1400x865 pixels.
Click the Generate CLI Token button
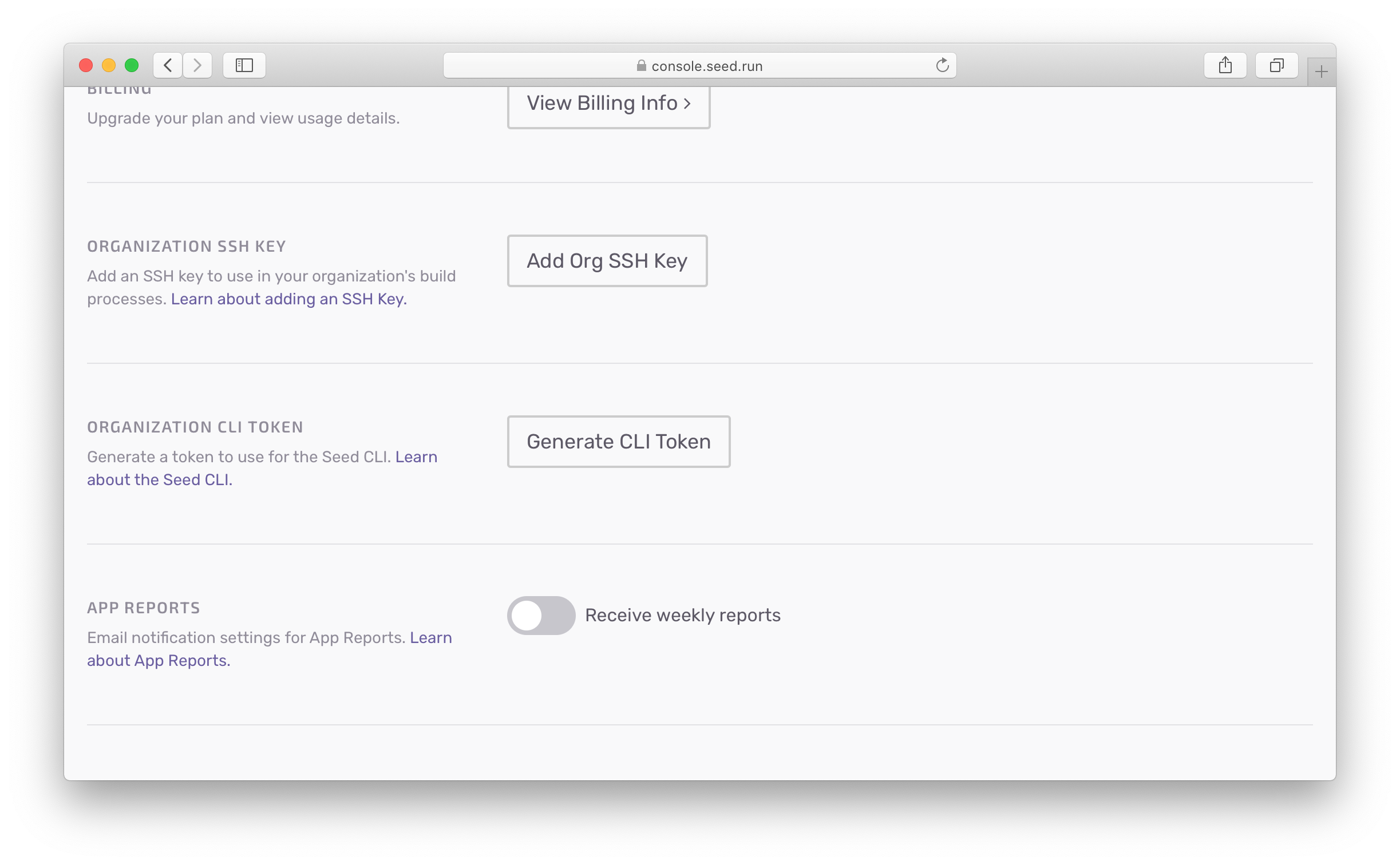(x=618, y=442)
